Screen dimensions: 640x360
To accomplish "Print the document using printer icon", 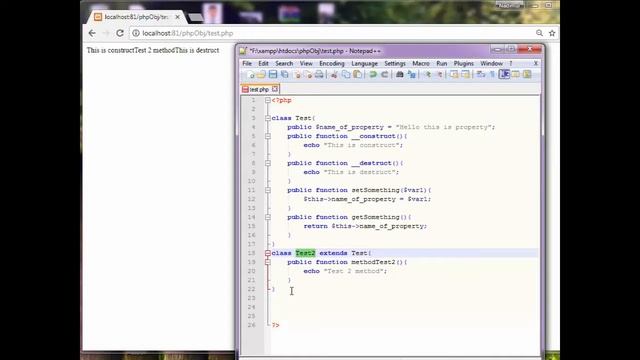I will click(x=319, y=74).
